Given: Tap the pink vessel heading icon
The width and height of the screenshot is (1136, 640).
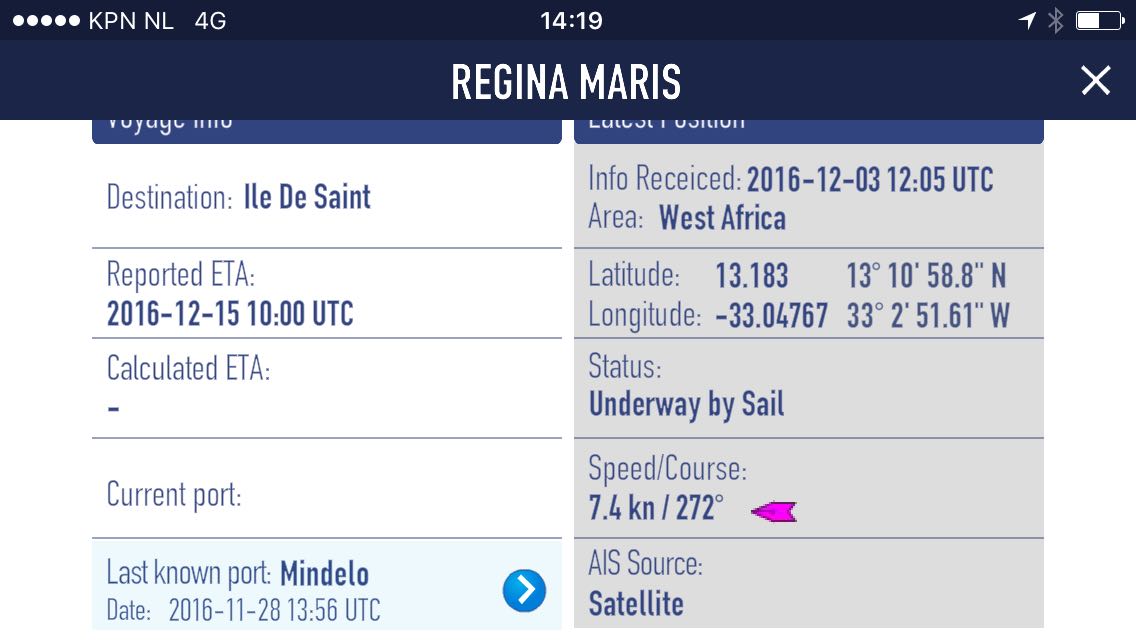Looking at the screenshot, I should click(774, 512).
